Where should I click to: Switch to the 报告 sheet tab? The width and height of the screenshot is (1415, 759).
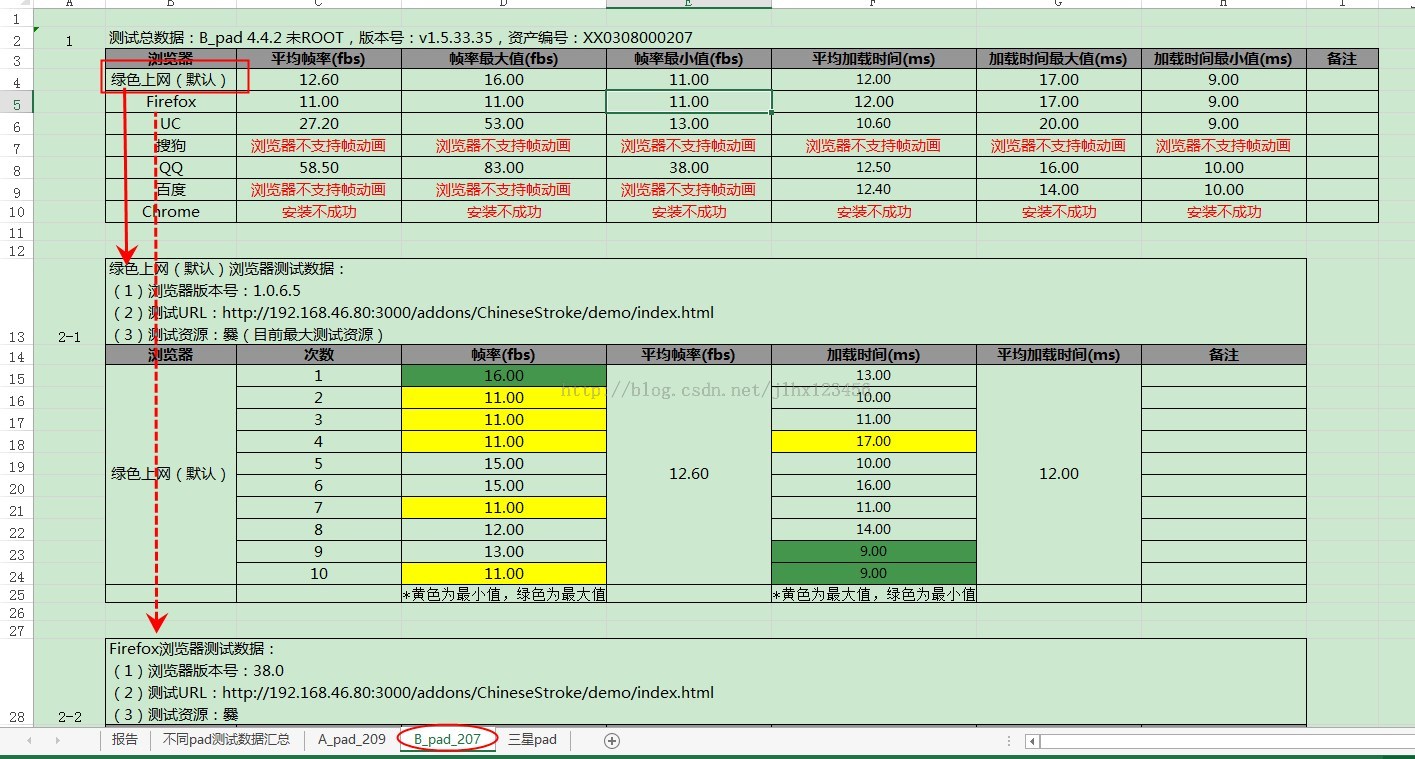pos(125,740)
